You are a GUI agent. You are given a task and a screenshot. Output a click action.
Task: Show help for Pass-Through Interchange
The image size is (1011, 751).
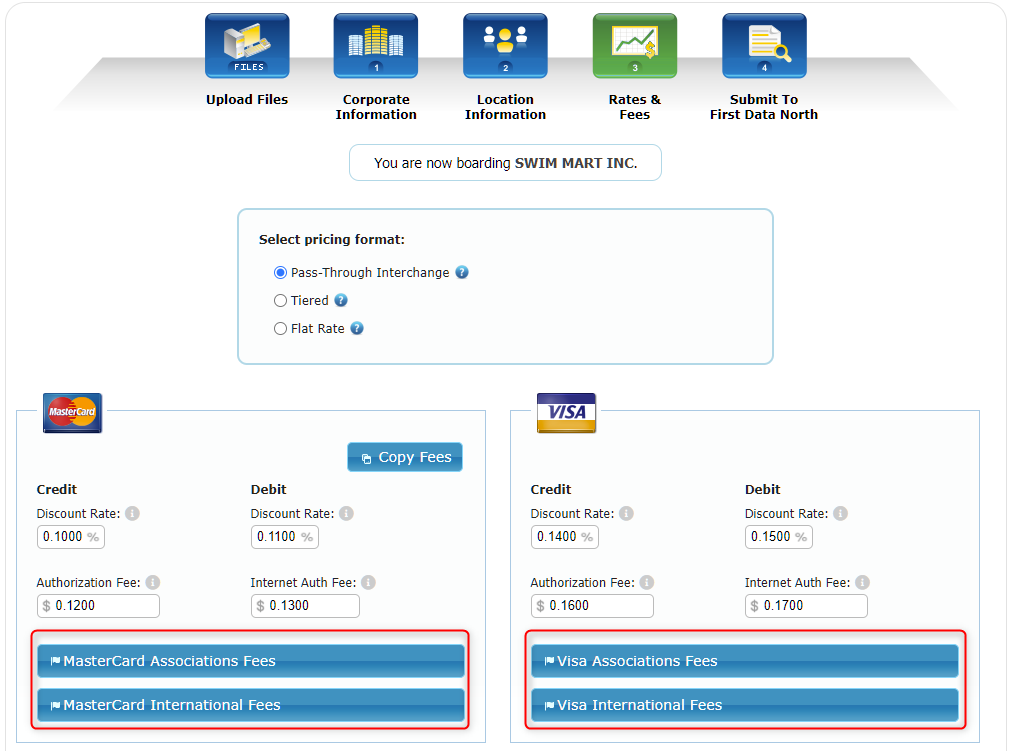point(462,272)
